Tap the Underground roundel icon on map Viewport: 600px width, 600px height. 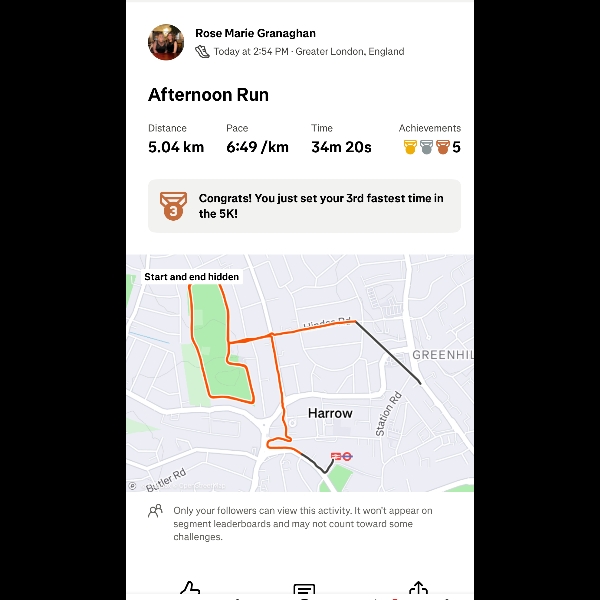pos(347,456)
